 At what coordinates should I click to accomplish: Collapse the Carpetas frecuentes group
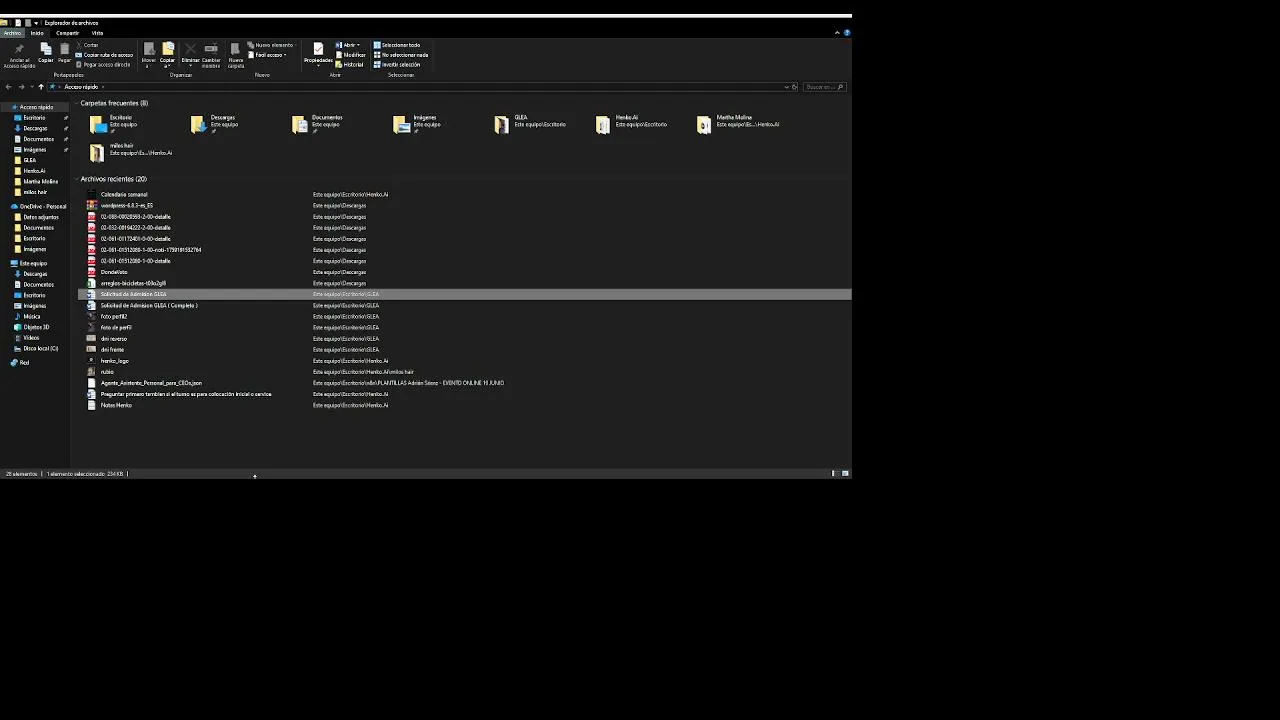[x=76, y=103]
